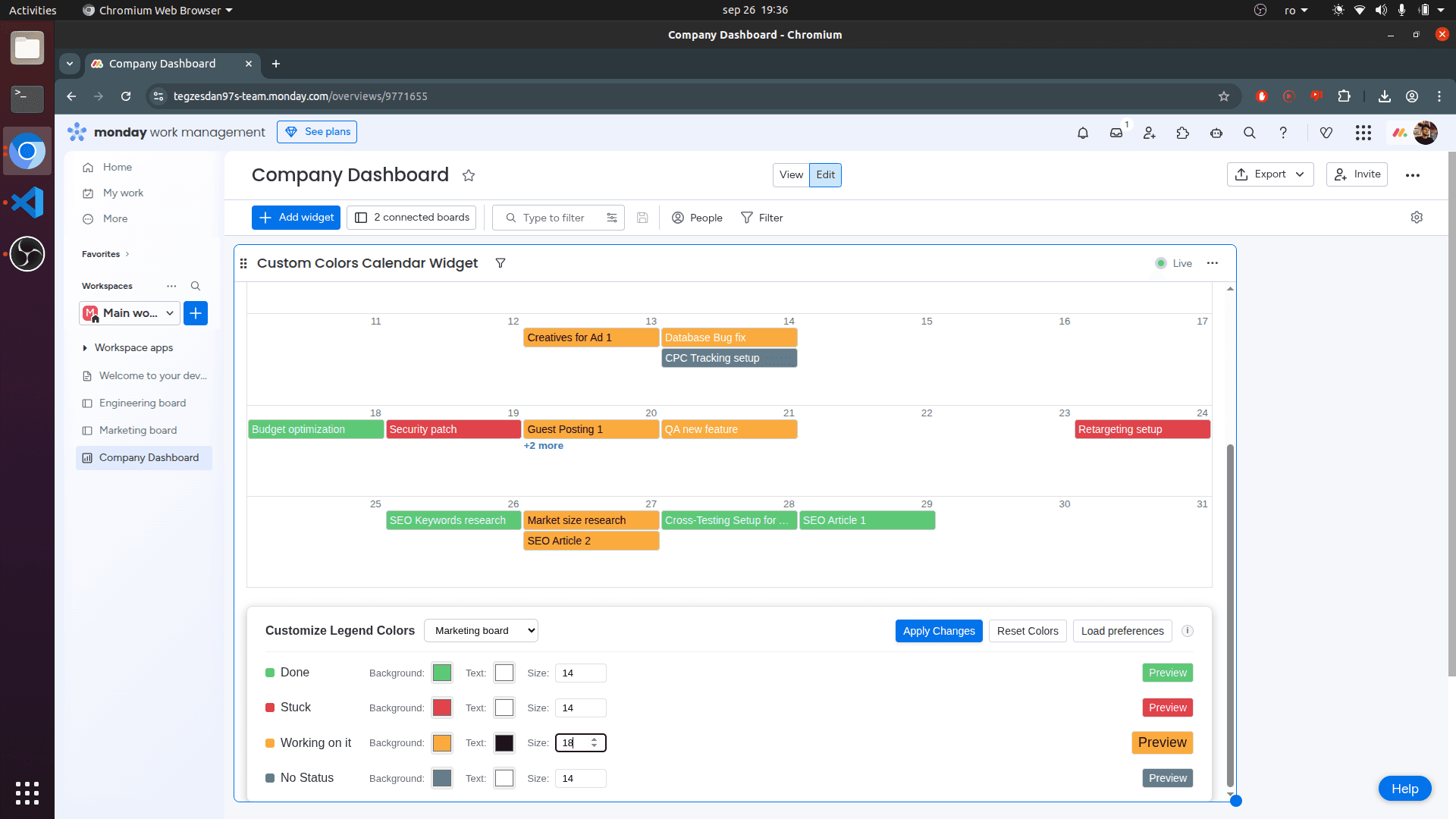Open the inbox with 1 unread update
The width and height of the screenshot is (1456, 819).
pos(1116,133)
